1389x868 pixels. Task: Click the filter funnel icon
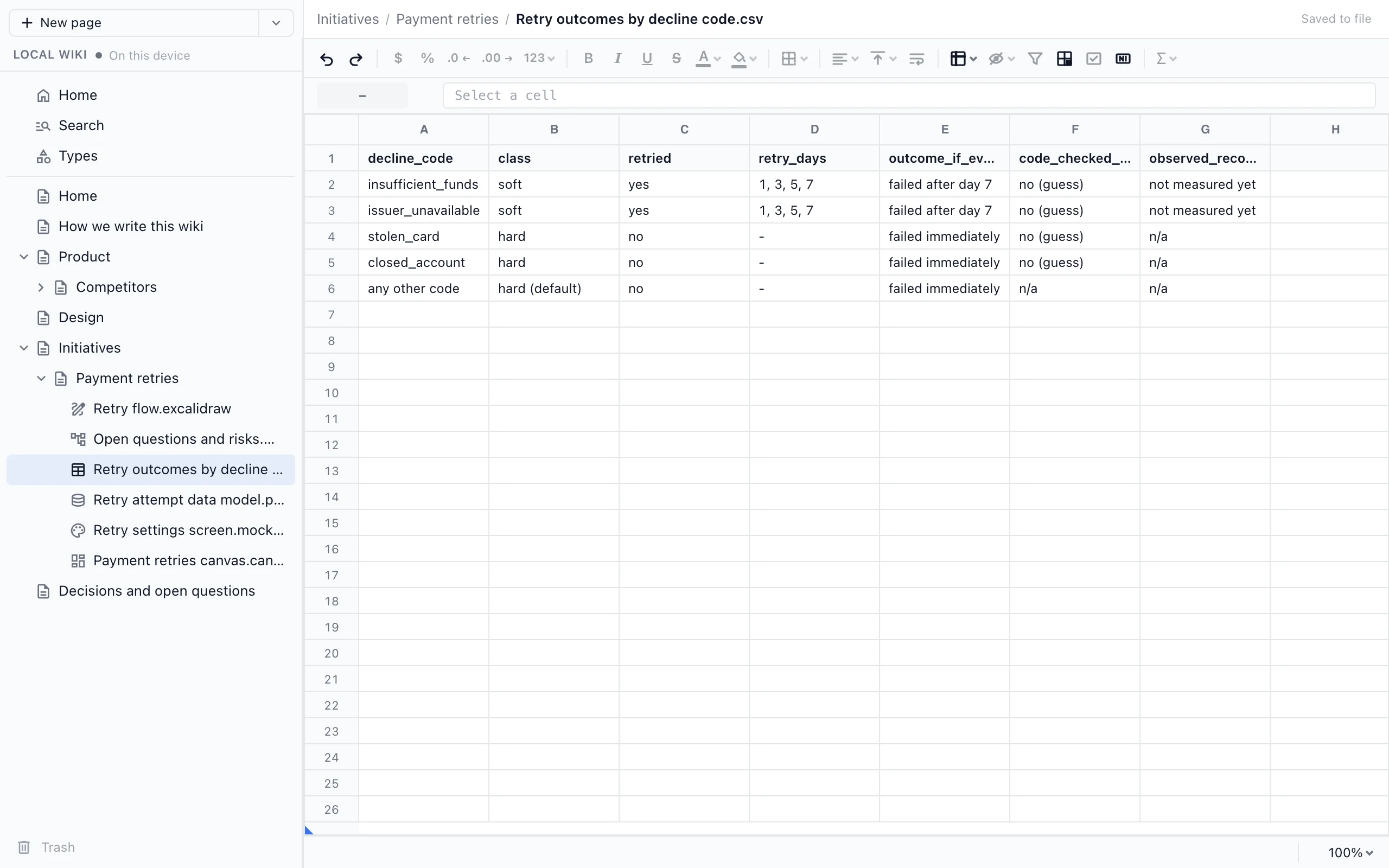(x=1035, y=59)
